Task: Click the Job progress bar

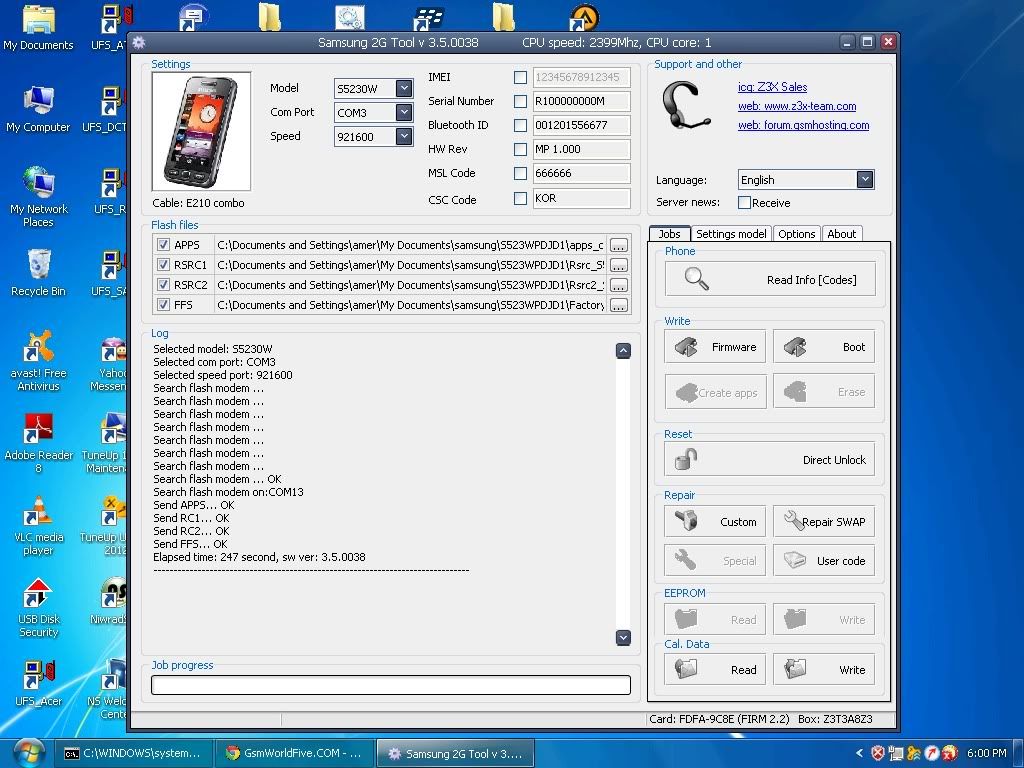Action: [x=391, y=684]
